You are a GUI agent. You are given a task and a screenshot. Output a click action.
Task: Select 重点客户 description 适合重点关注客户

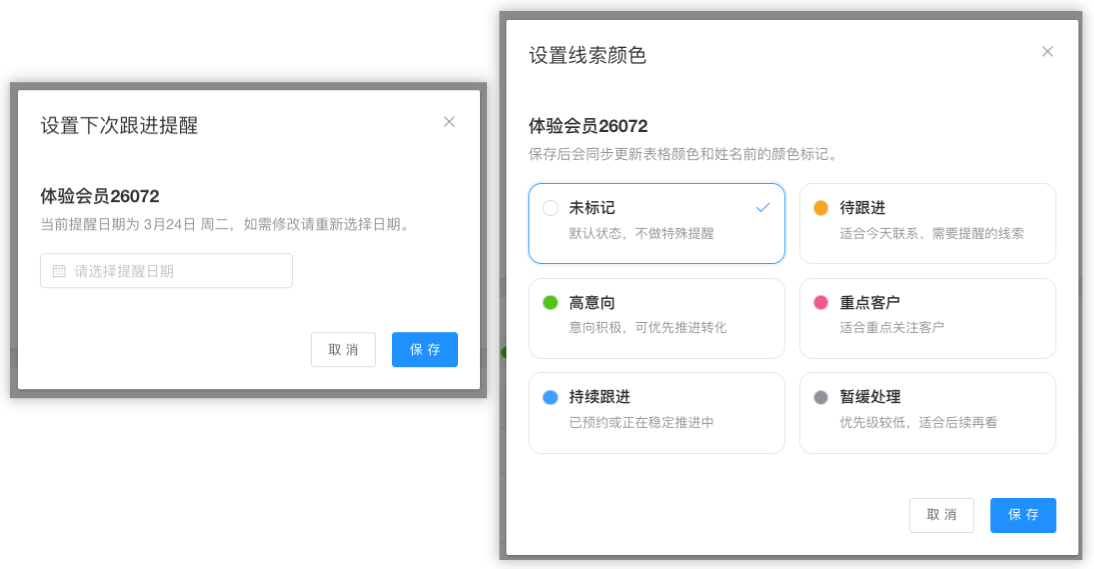[x=892, y=327]
